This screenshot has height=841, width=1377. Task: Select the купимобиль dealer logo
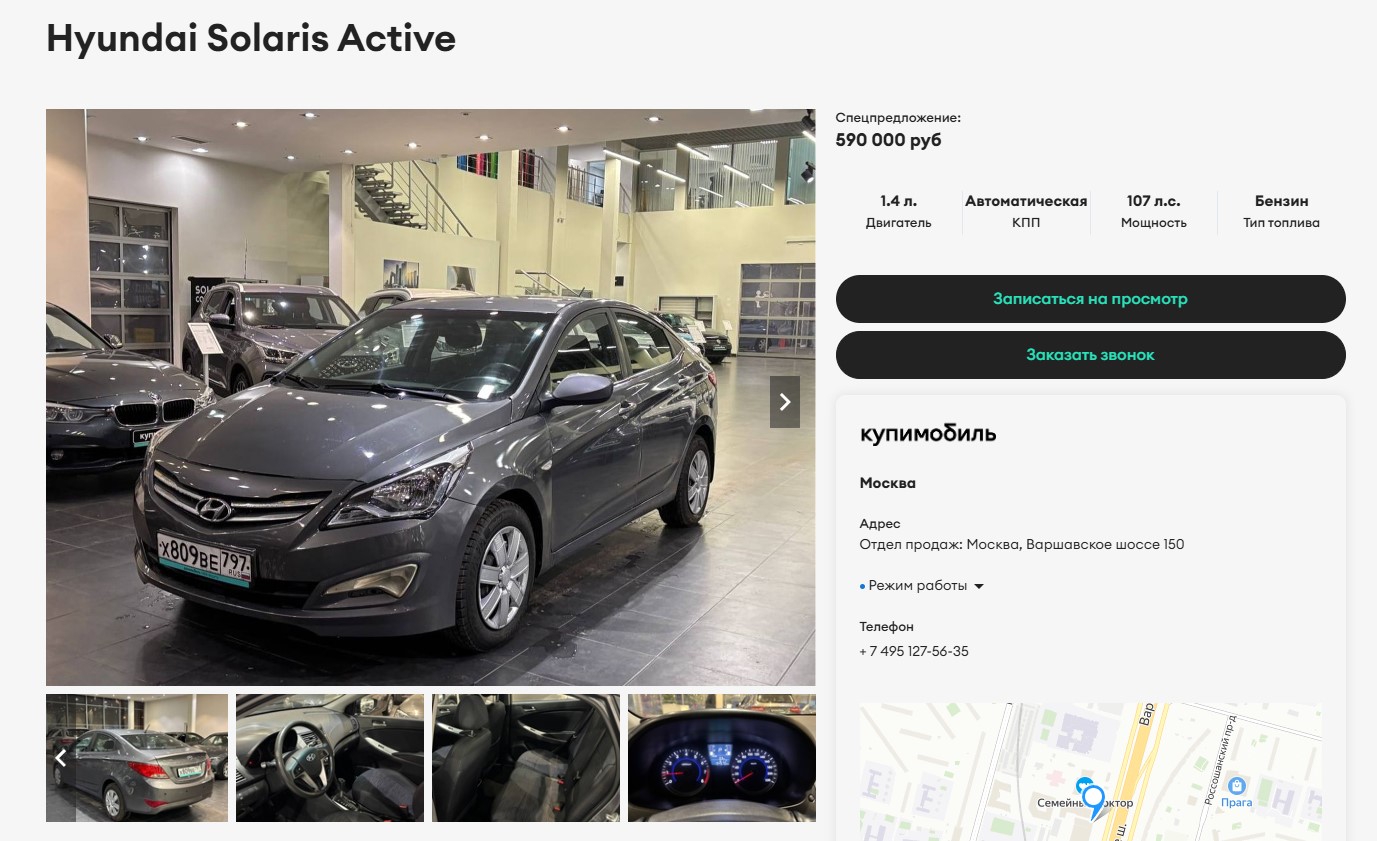click(928, 434)
